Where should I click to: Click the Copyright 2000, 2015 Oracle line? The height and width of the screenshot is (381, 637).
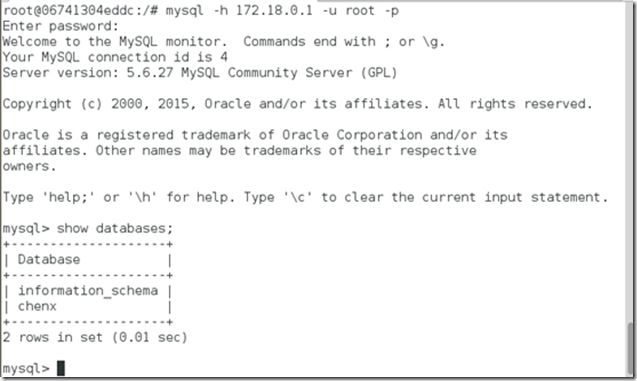click(297, 104)
